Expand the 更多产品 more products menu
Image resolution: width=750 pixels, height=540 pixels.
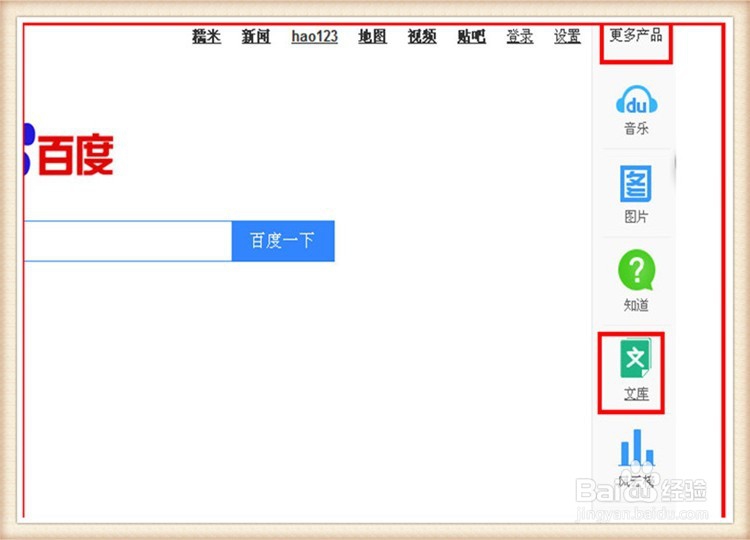click(636, 35)
